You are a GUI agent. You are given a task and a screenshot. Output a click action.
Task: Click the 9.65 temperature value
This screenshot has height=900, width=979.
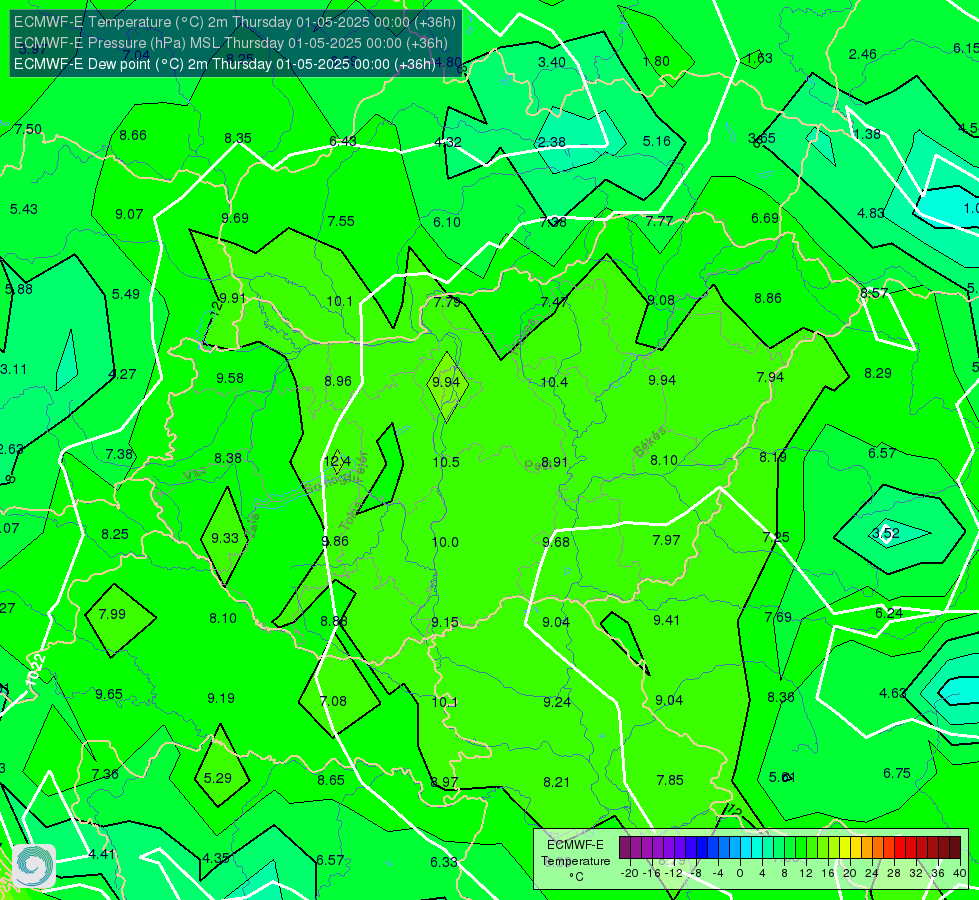109,695
